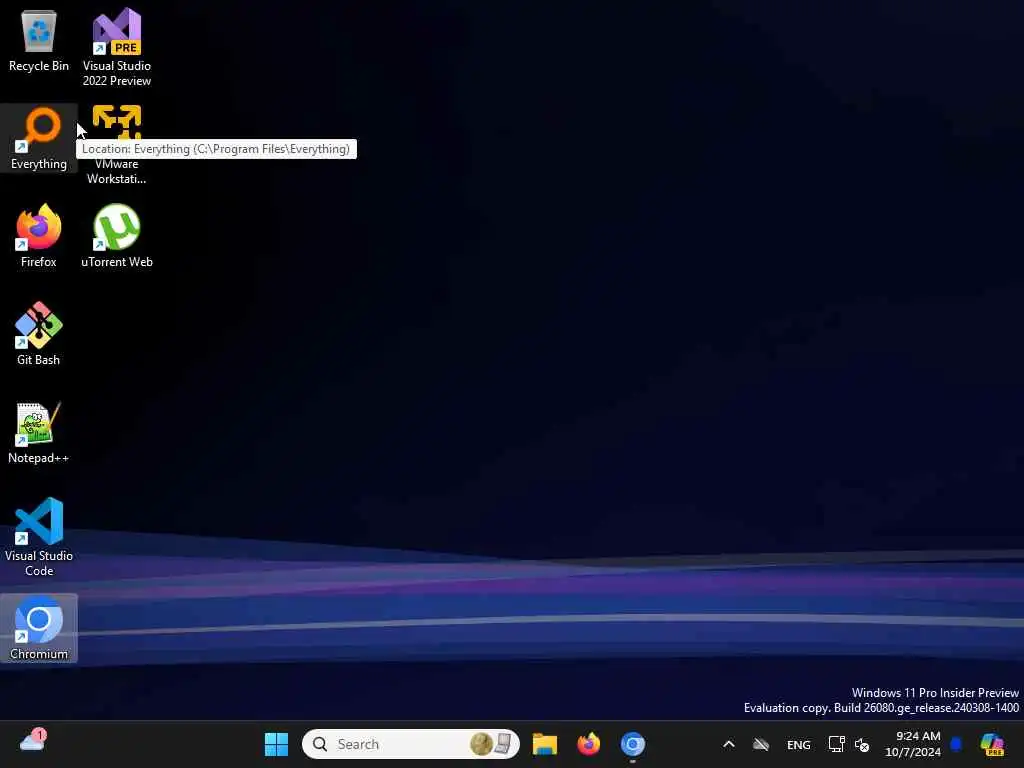This screenshot has width=1024, height=768.
Task: Select the Recycle Bin desktop icon
Action: (x=39, y=40)
